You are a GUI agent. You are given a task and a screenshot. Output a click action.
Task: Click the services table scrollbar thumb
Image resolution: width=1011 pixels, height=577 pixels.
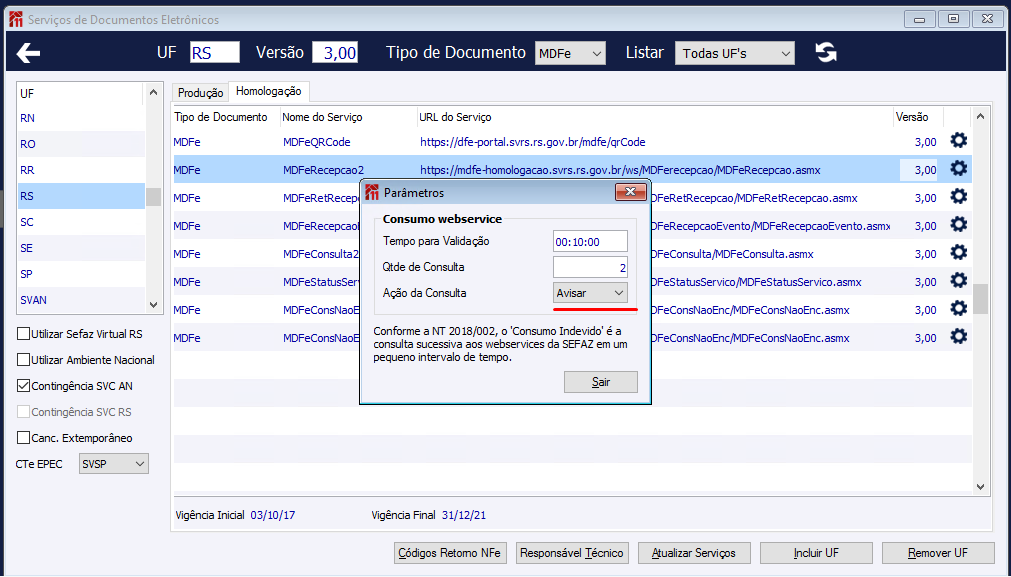980,298
